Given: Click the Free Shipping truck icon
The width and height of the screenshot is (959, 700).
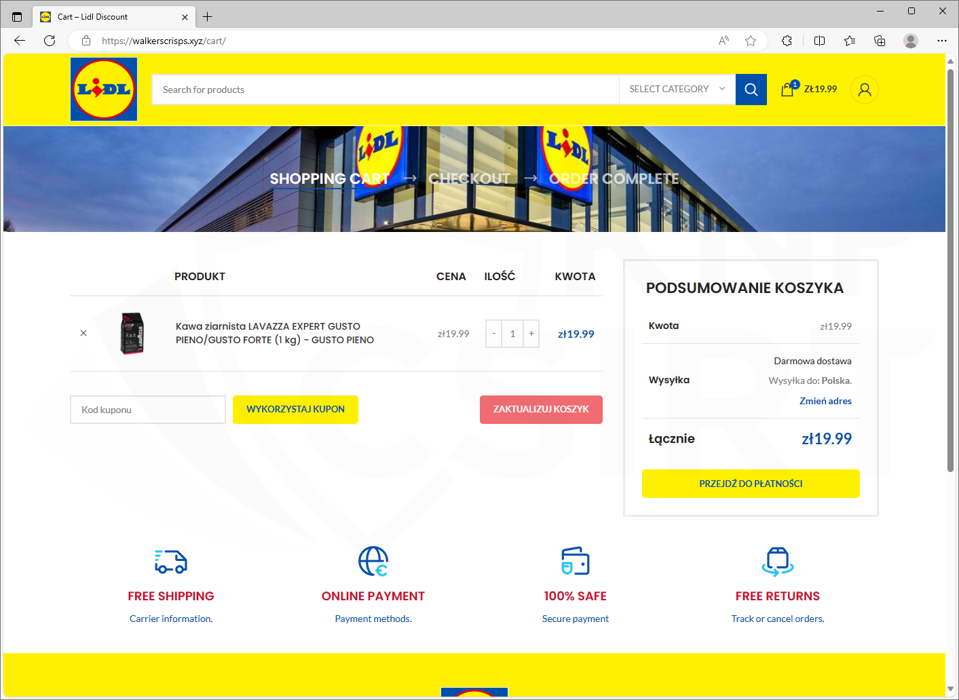Looking at the screenshot, I should 171,562.
